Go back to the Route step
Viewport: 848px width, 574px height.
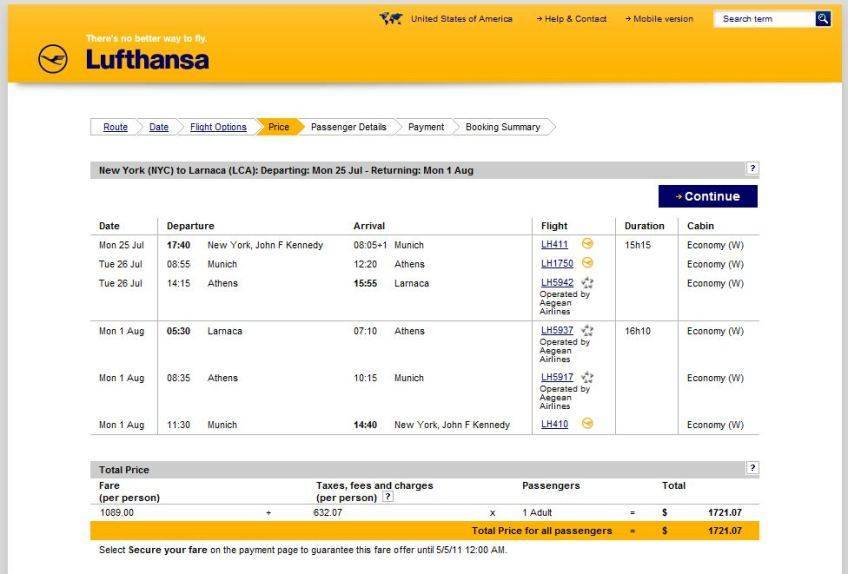(x=115, y=127)
